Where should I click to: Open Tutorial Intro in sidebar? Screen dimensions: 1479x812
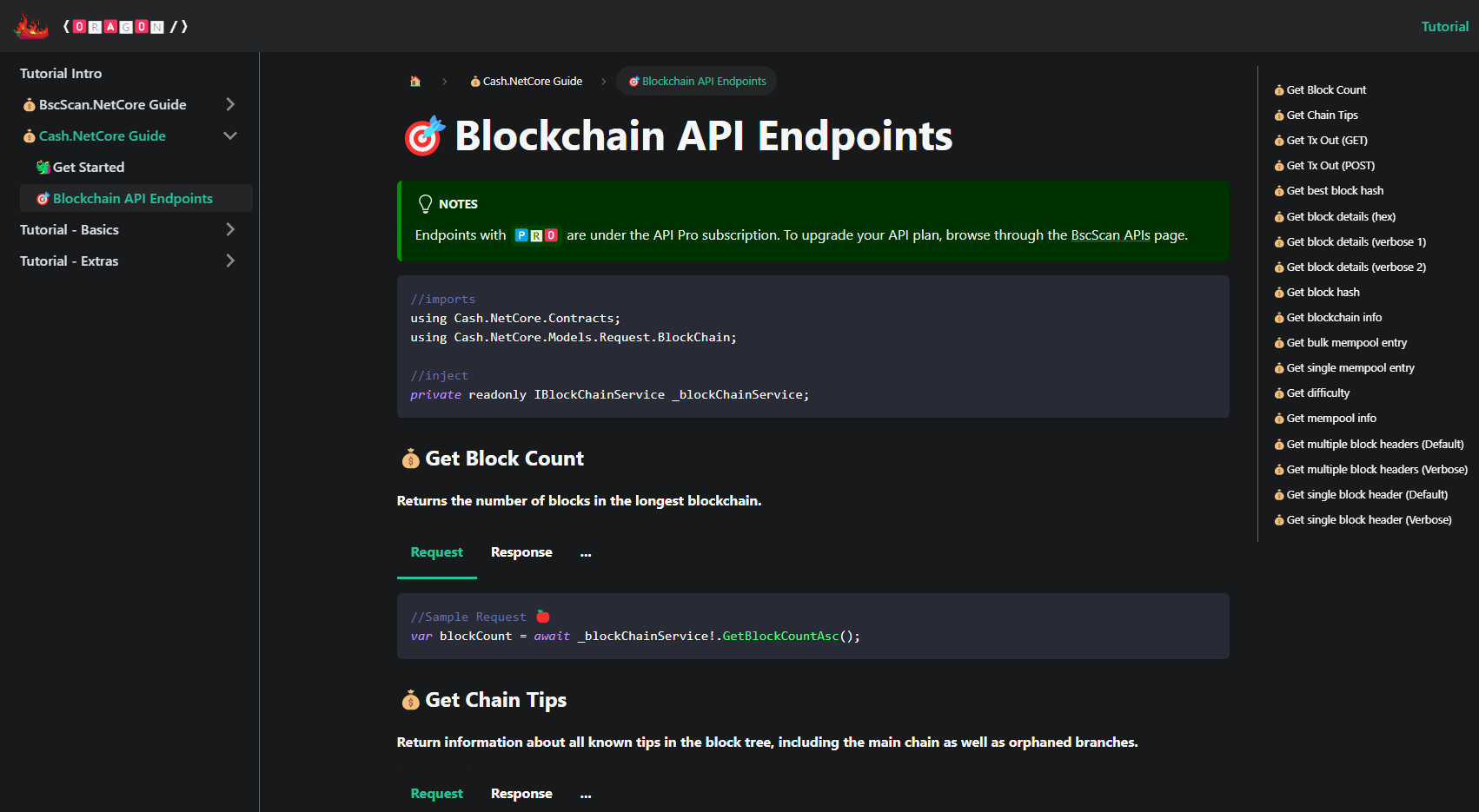(61, 74)
